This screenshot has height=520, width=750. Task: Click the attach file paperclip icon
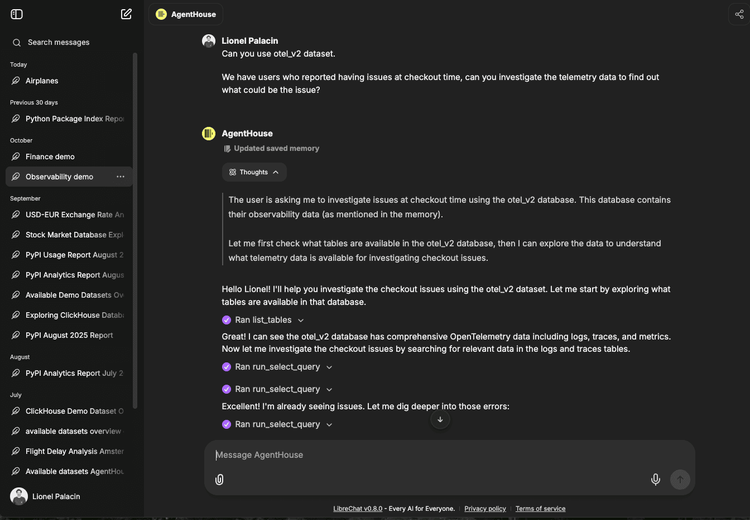click(219, 479)
